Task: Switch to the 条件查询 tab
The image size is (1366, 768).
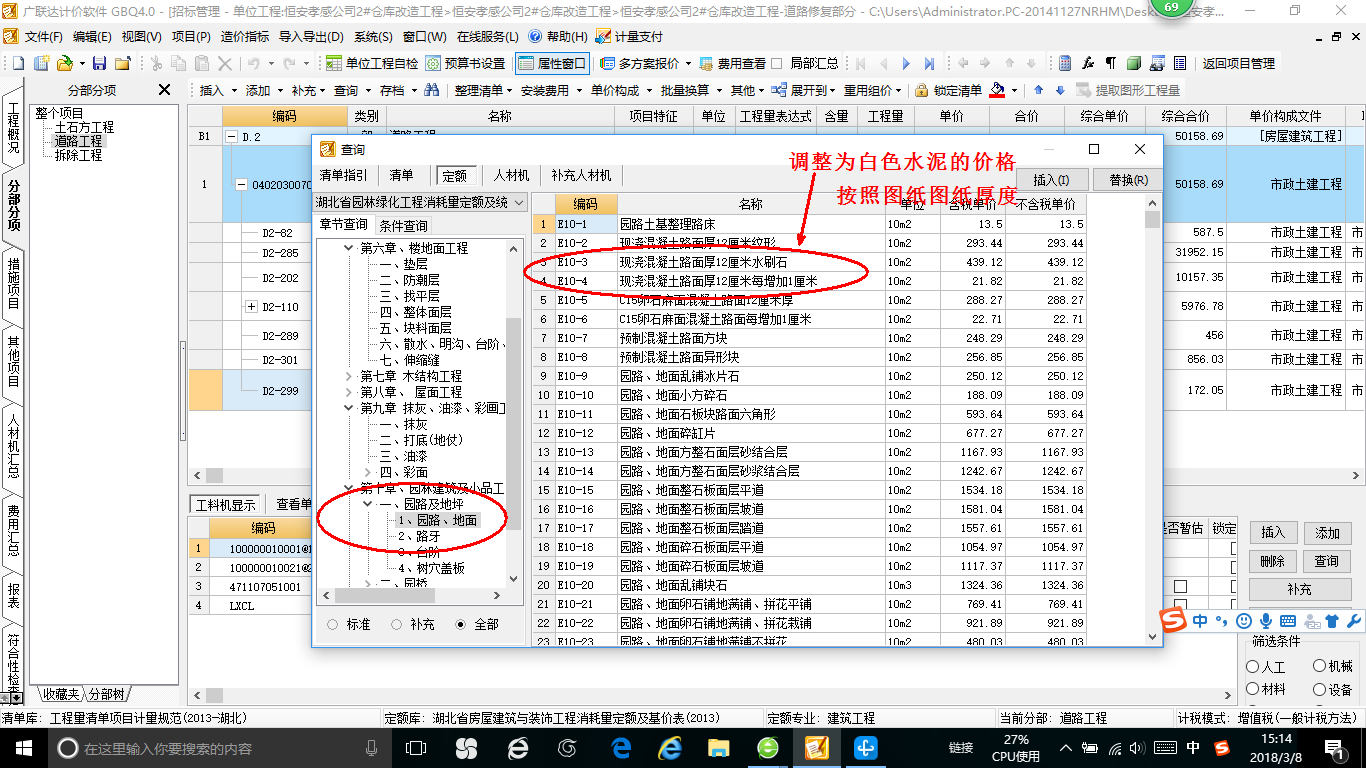Action: 402,226
